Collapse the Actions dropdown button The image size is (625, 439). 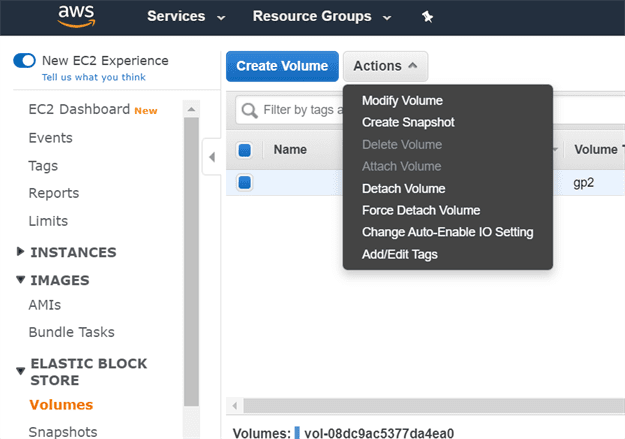pyautogui.click(x=385, y=66)
